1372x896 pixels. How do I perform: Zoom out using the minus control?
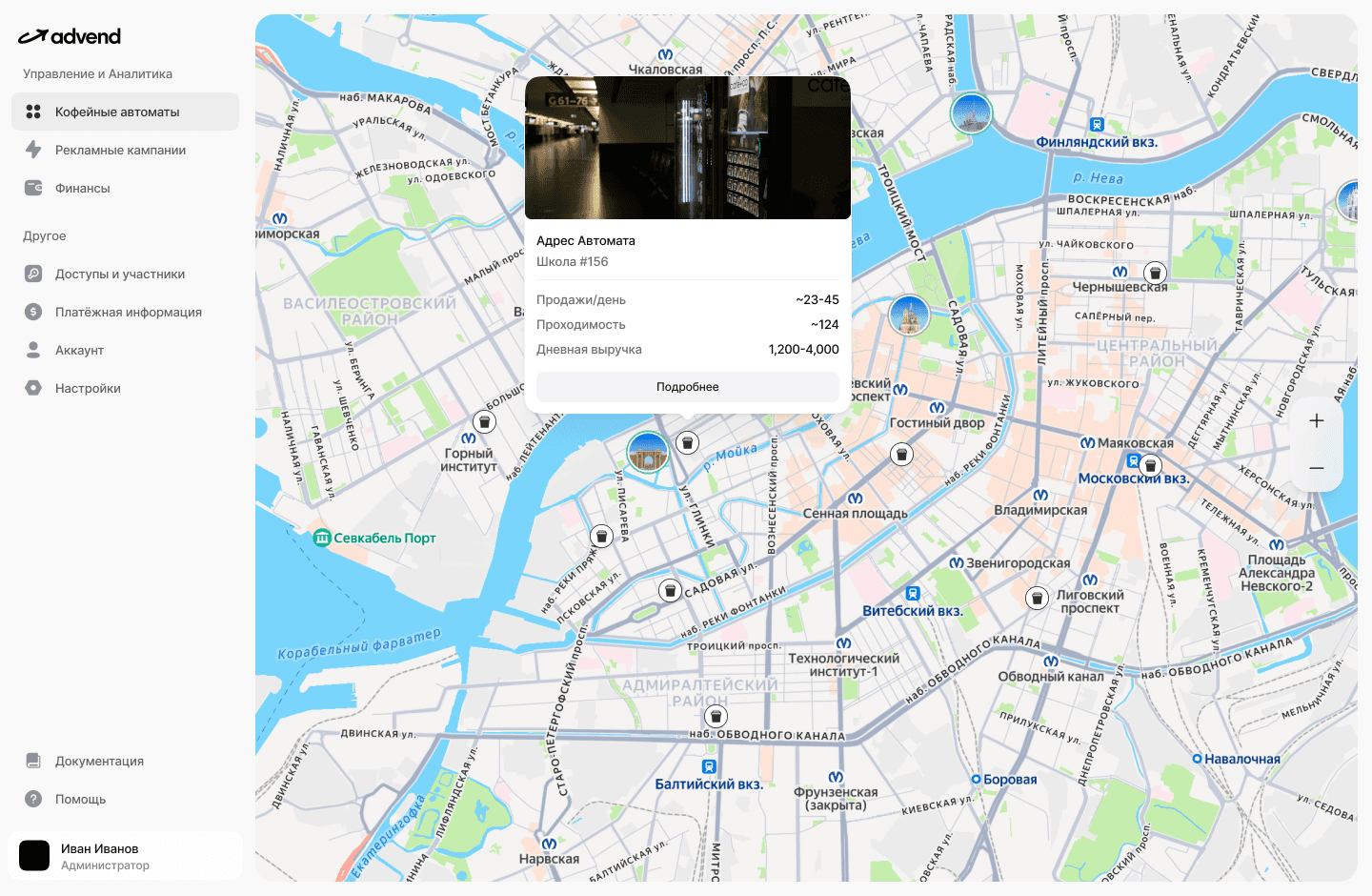point(1317,468)
